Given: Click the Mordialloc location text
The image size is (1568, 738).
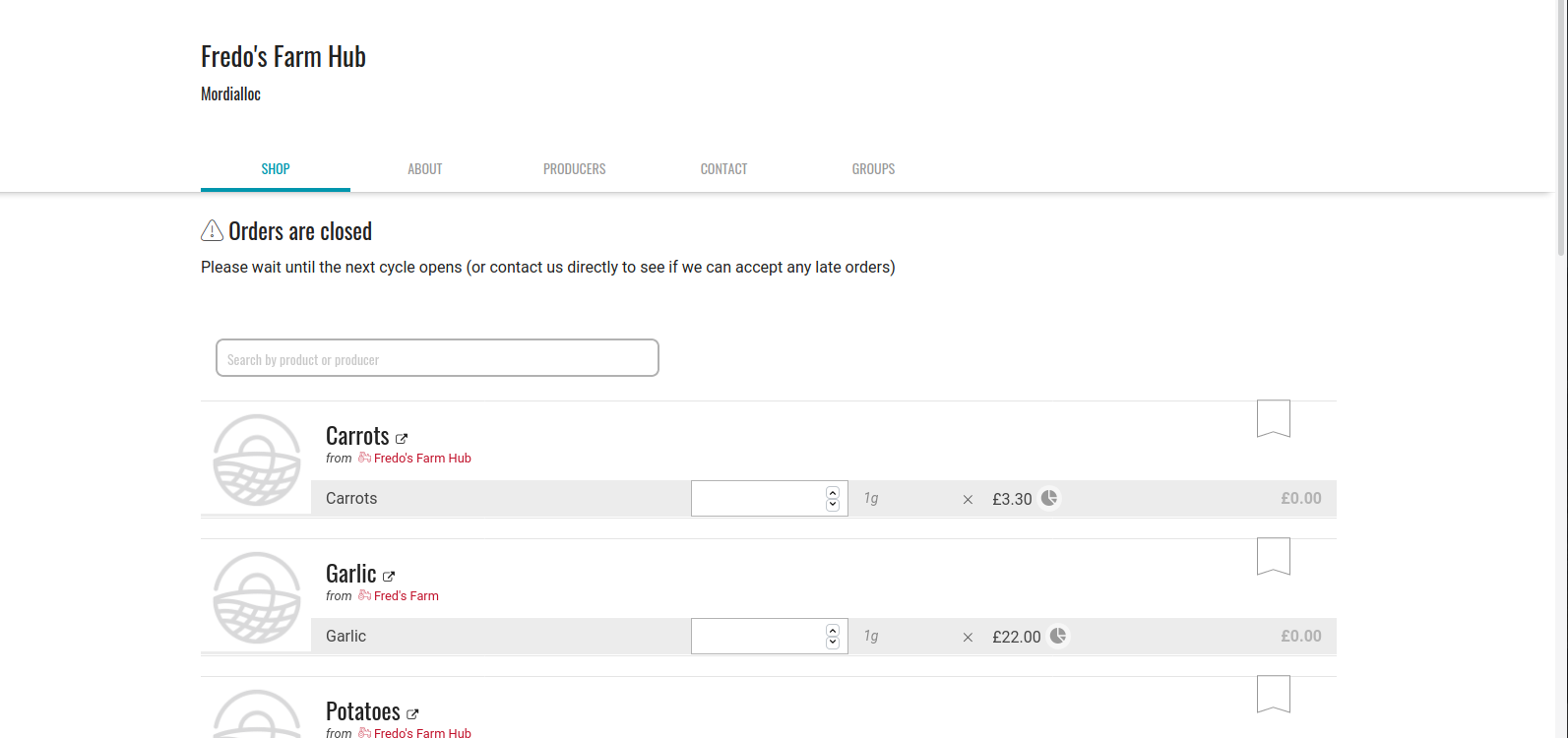Looking at the screenshot, I should [231, 94].
